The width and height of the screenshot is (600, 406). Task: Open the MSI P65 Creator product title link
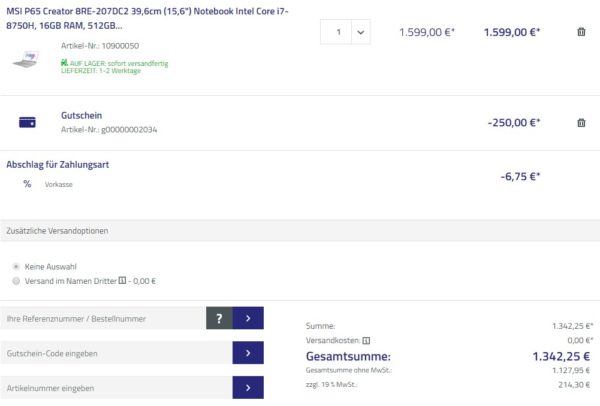click(x=147, y=15)
